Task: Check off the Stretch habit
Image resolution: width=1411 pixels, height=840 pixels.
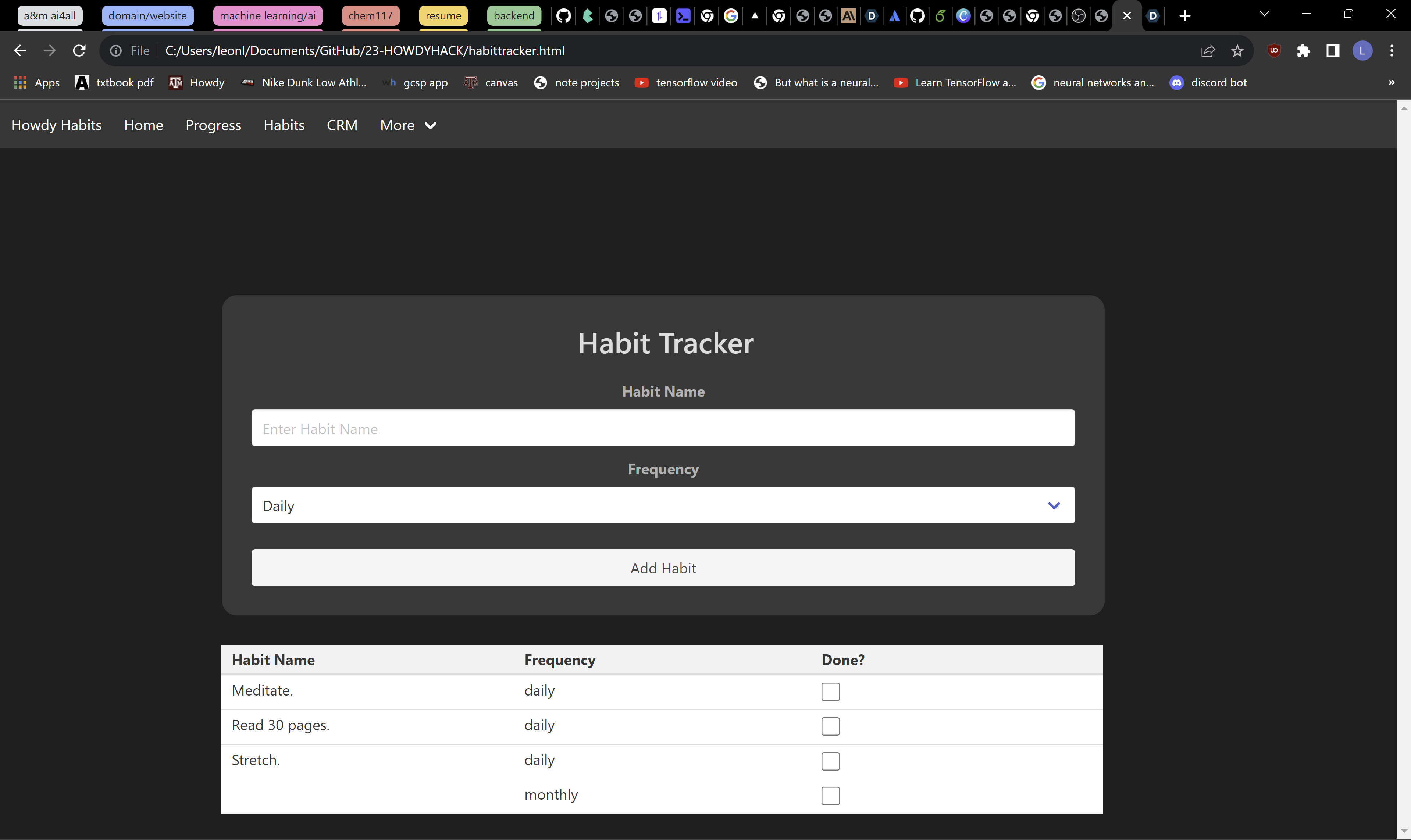Action: (x=831, y=761)
